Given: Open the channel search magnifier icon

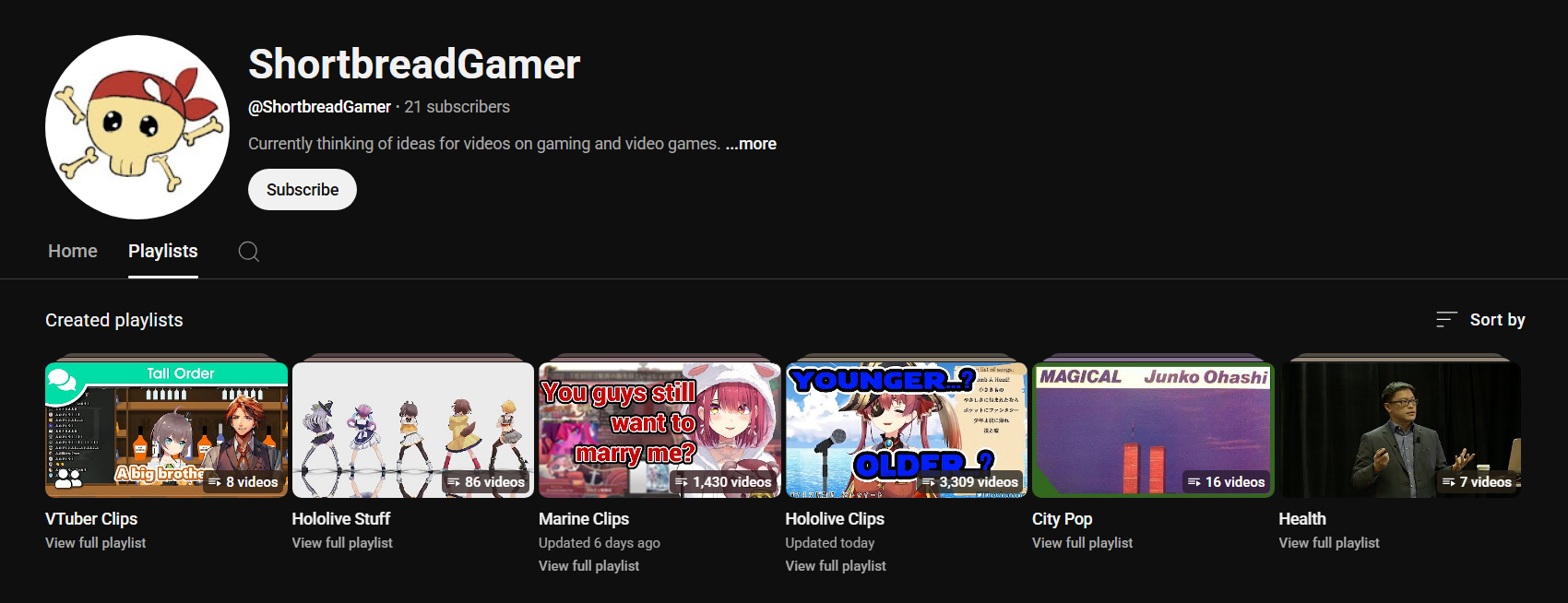Looking at the screenshot, I should click(249, 252).
